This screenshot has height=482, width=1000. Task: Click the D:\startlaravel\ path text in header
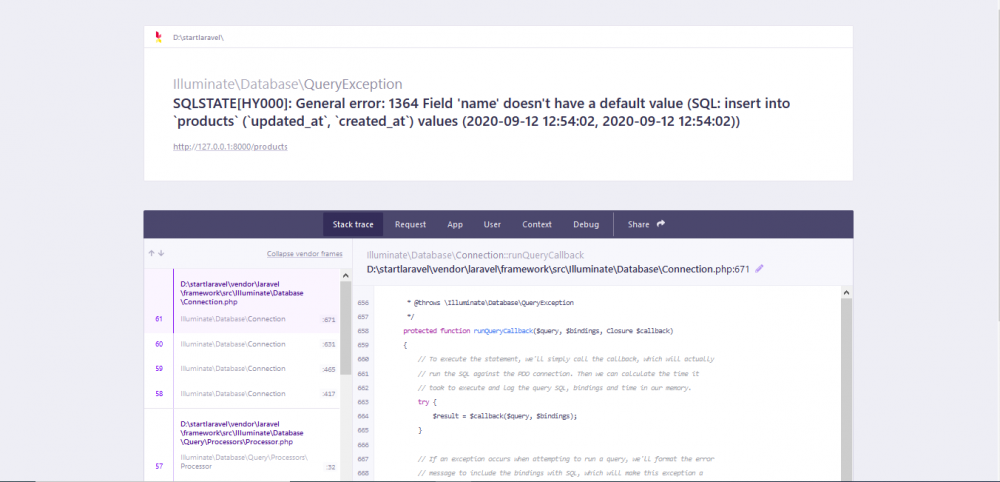[198, 38]
